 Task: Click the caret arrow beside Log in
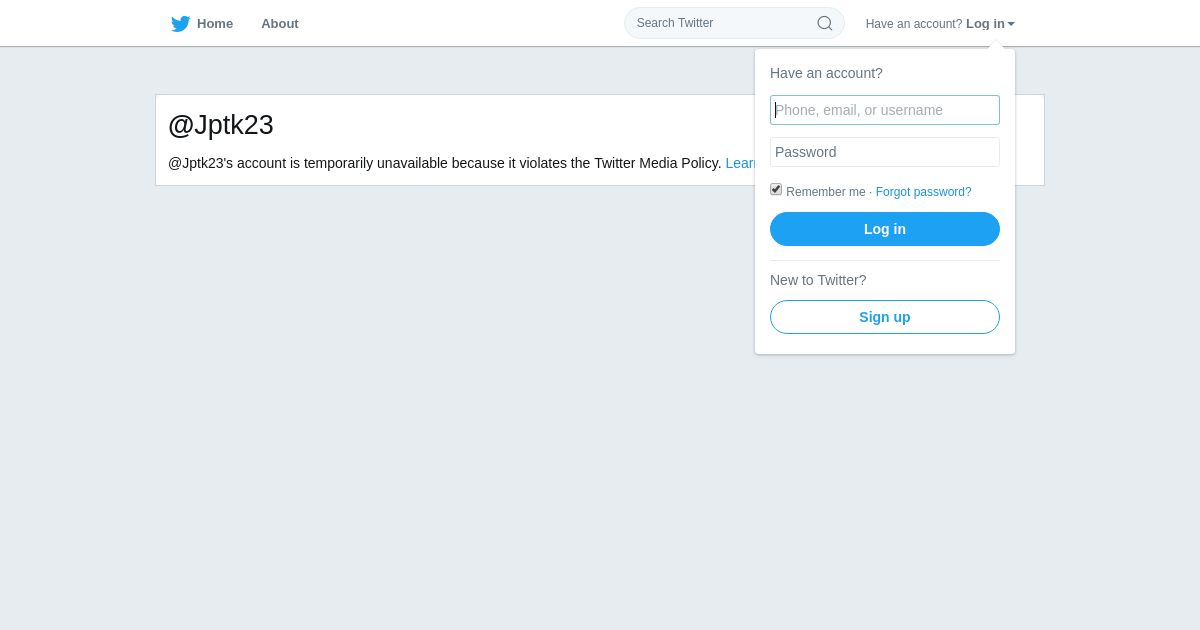point(1011,24)
